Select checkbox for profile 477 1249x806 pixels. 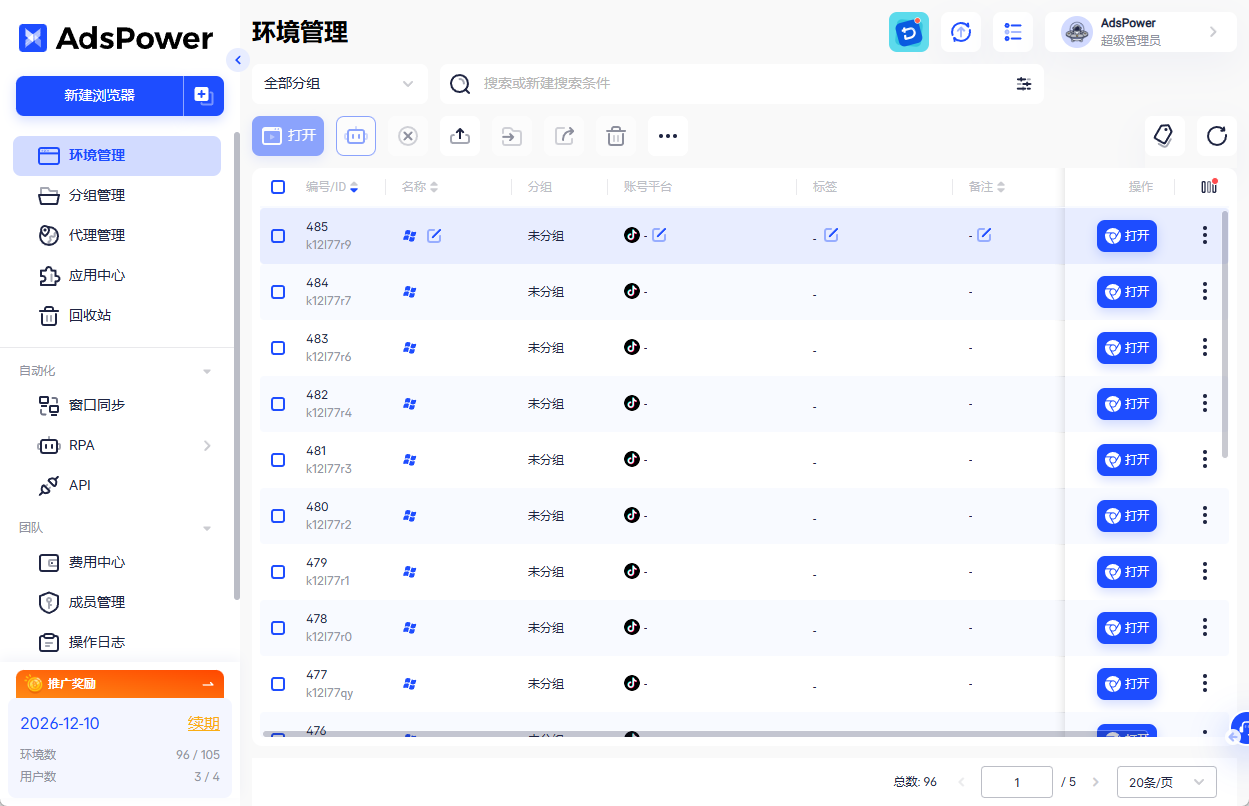(x=278, y=684)
